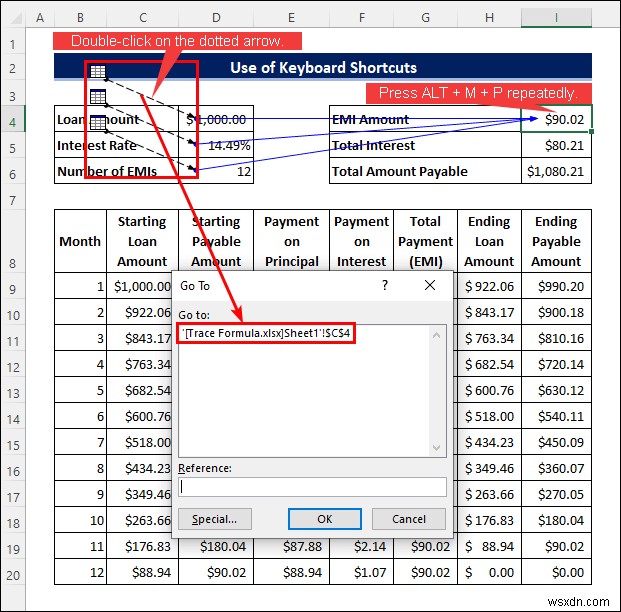Close the Go To dialog

[x=430, y=285]
